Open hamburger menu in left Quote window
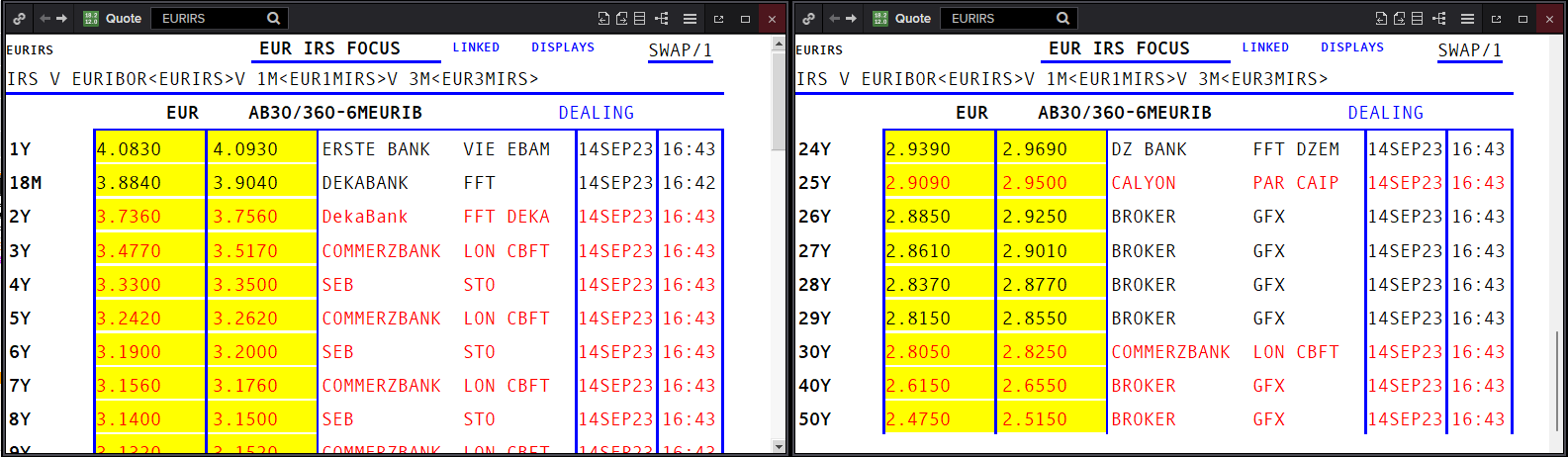Image resolution: width=1568 pixels, height=457 pixels. coord(691,18)
